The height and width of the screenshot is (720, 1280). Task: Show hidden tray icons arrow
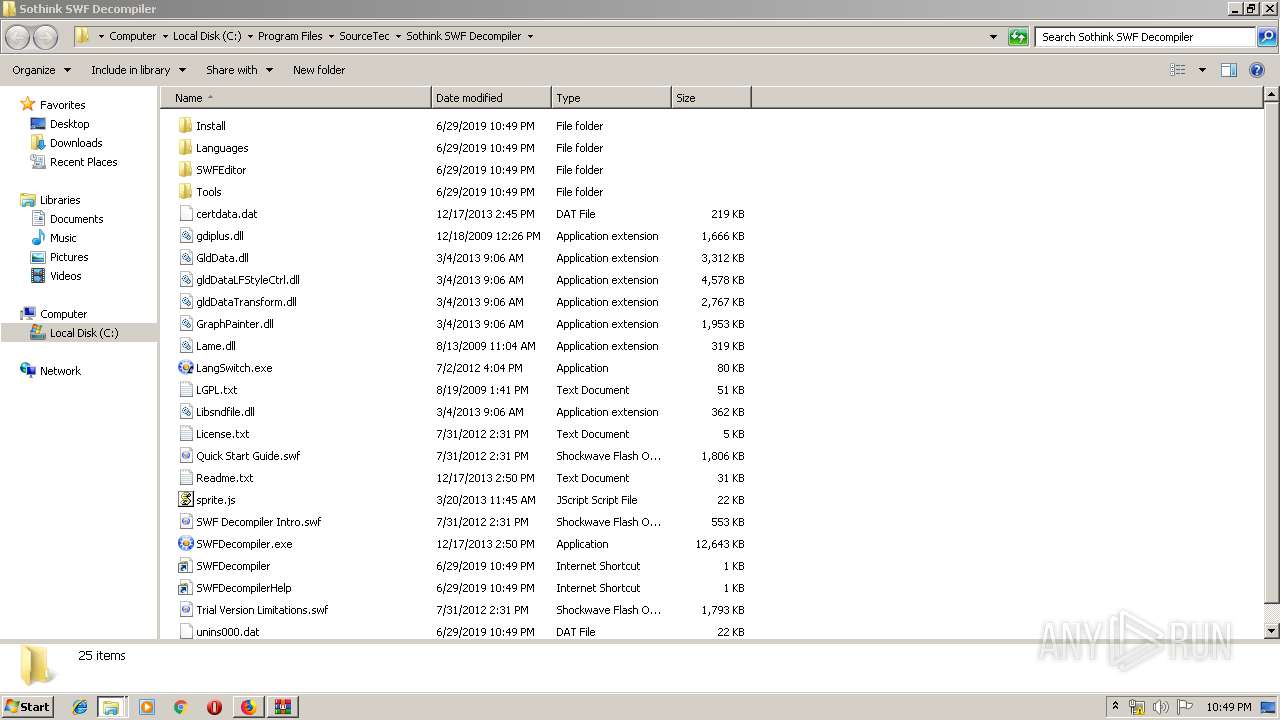pyautogui.click(x=1115, y=707)
